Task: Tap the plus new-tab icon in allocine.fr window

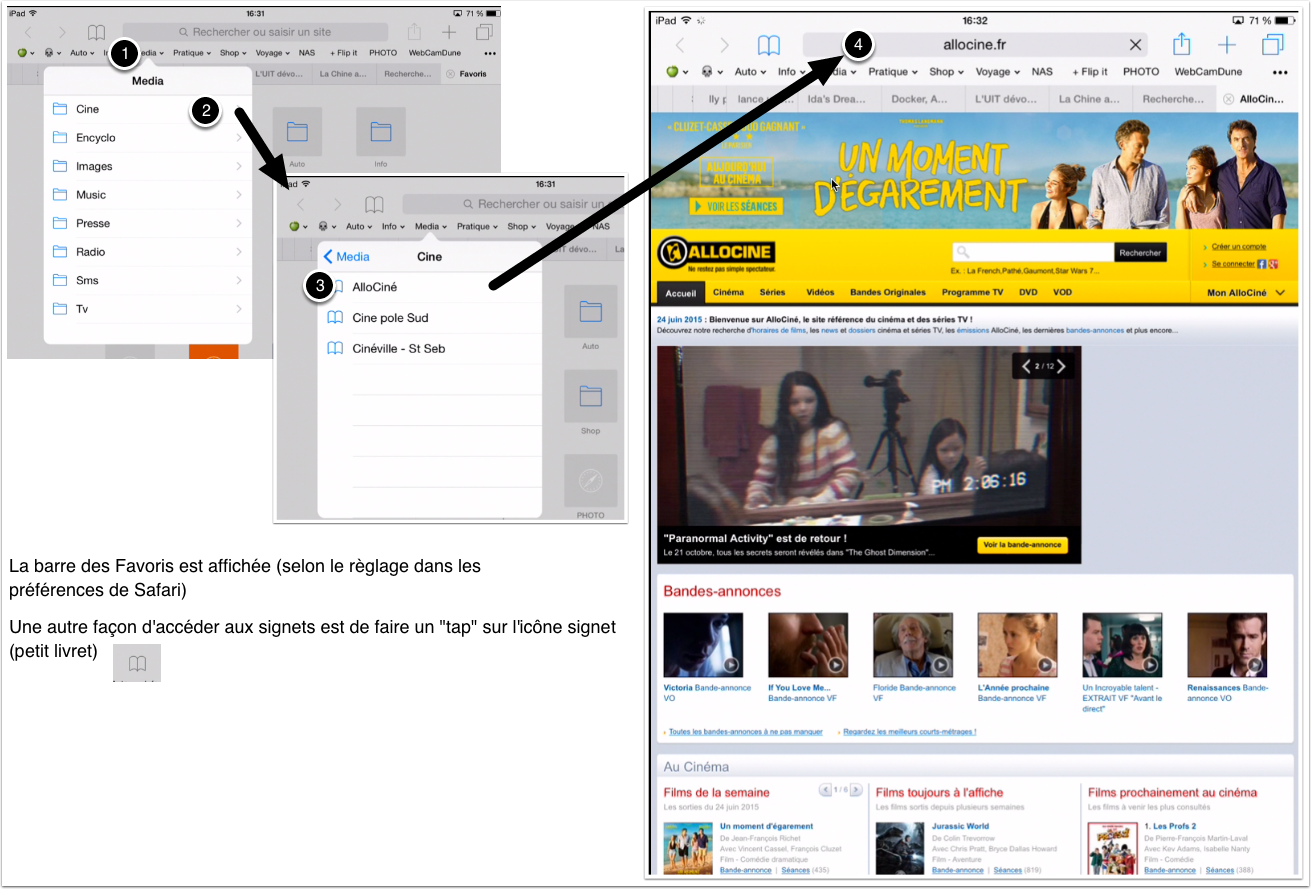Action: tap(1227, 45)
